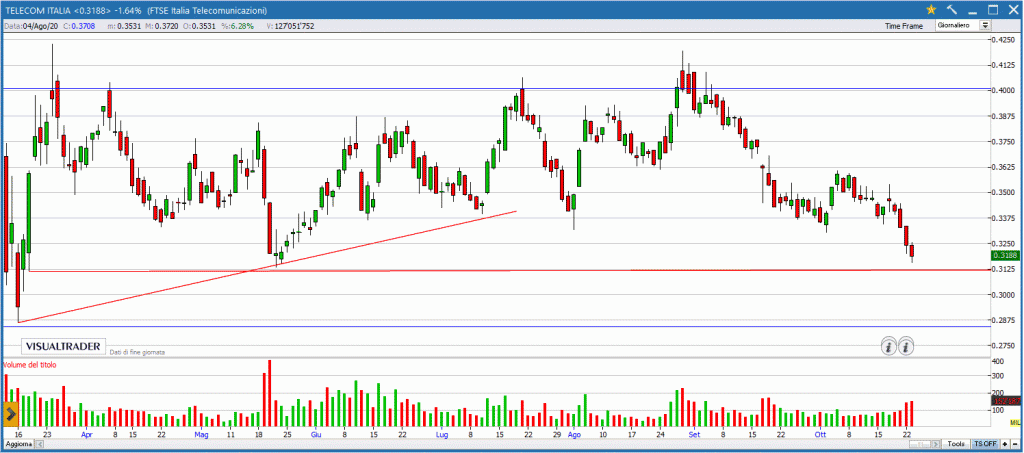Click the second info icon on chart
Screen dimensions: 1024x453
pos(906,347)
